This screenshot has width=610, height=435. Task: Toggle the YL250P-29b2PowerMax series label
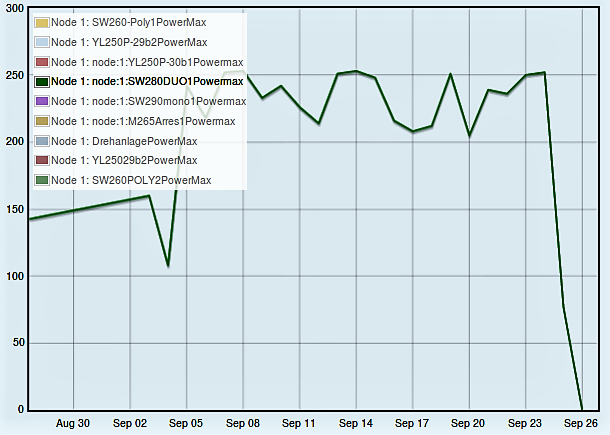(x=128, y=42)
